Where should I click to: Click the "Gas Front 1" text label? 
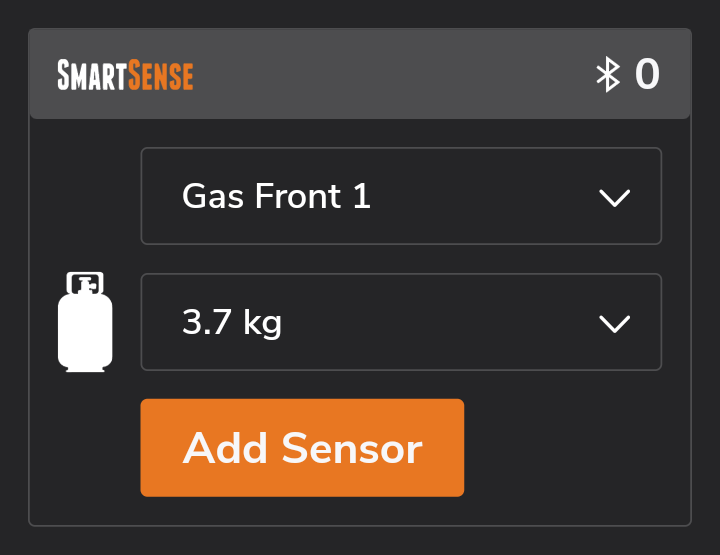click(276, 196)
